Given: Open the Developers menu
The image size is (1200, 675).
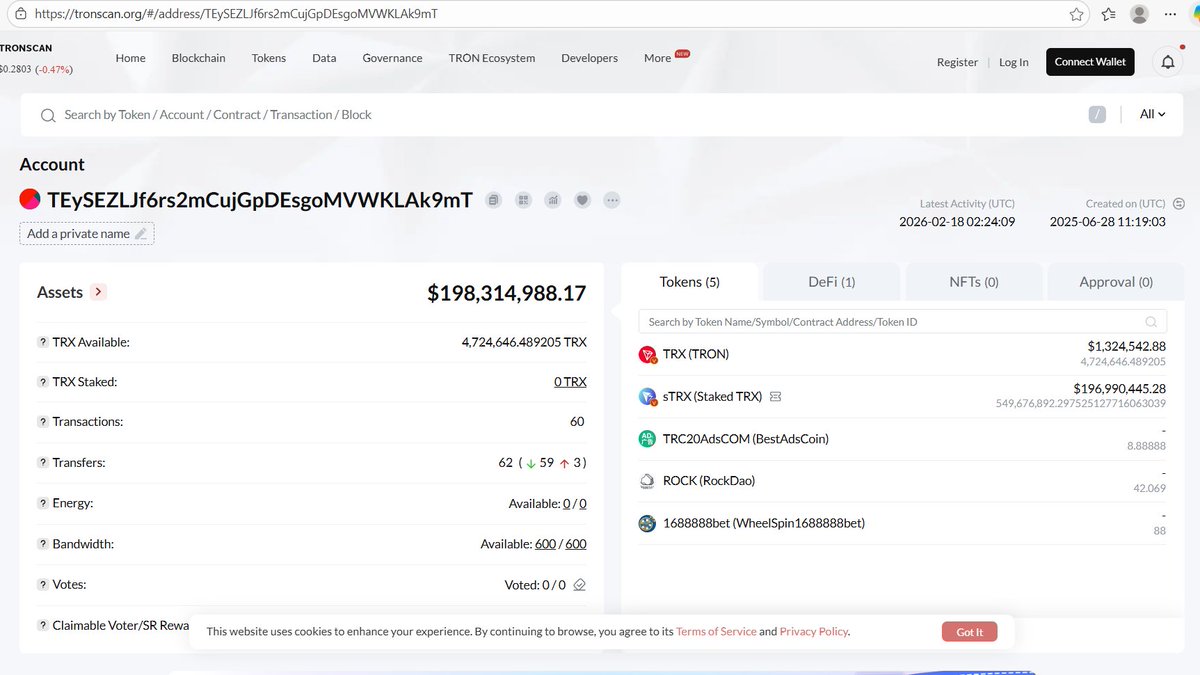Looking at the screenshot, I should click(590, 58).
